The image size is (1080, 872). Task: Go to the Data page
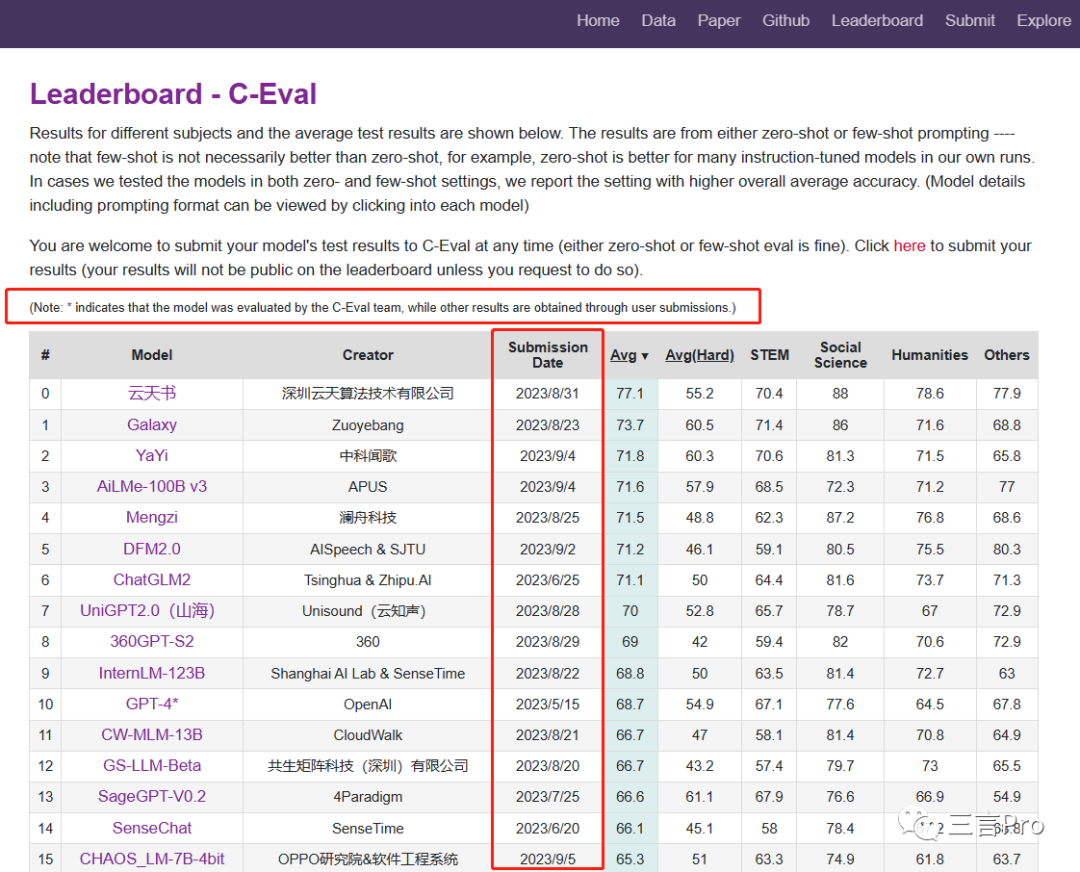(x=658, y=21)
